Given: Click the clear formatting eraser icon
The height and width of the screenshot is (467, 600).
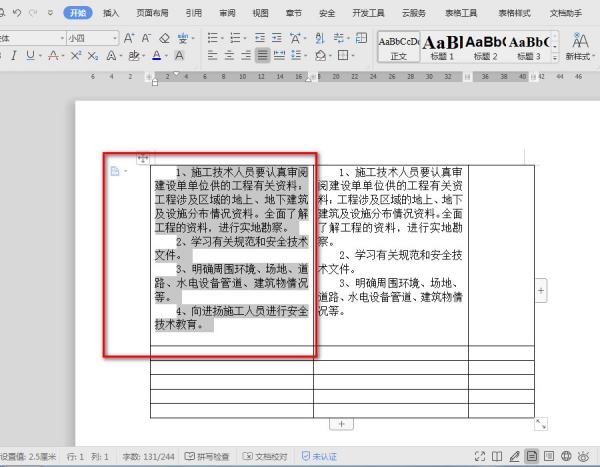Looking at the screenshot, I should [x=164, y=37].
